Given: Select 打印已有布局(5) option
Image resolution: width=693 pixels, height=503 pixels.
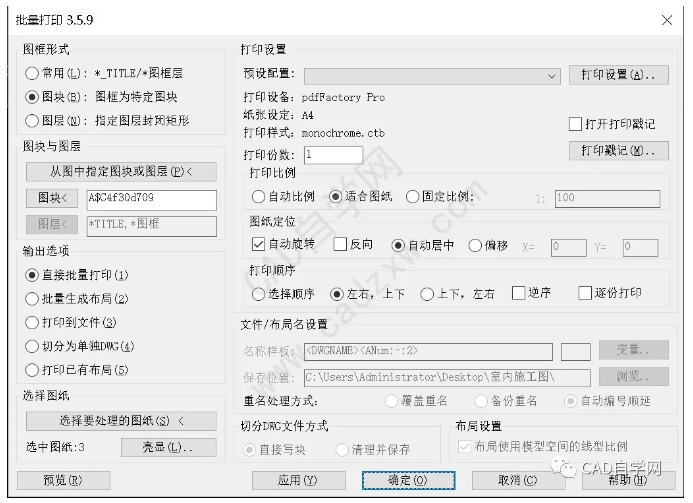Looking at the screenshot, I should (32, 370).
